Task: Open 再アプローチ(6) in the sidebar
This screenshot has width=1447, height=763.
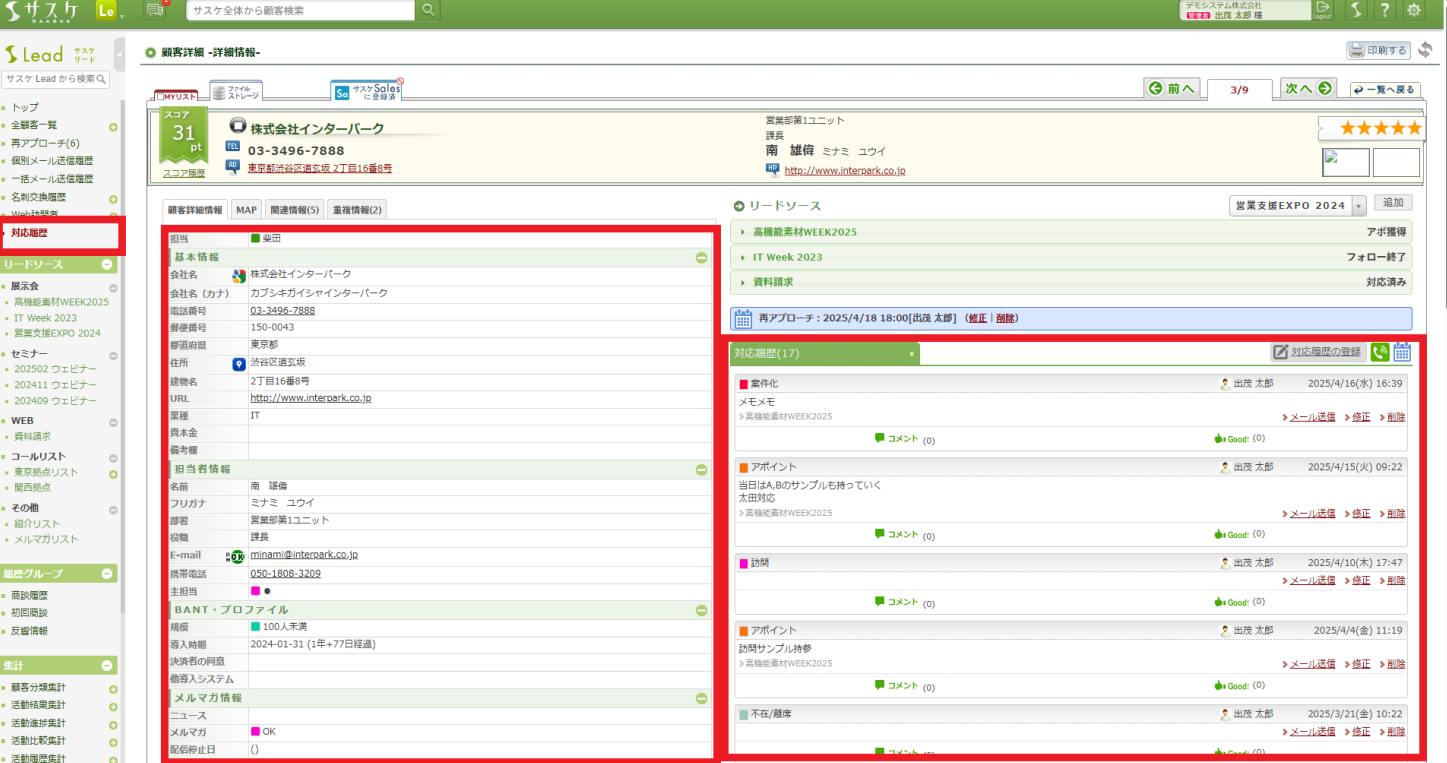Action: pyautogui.click(x=45, y=143)
